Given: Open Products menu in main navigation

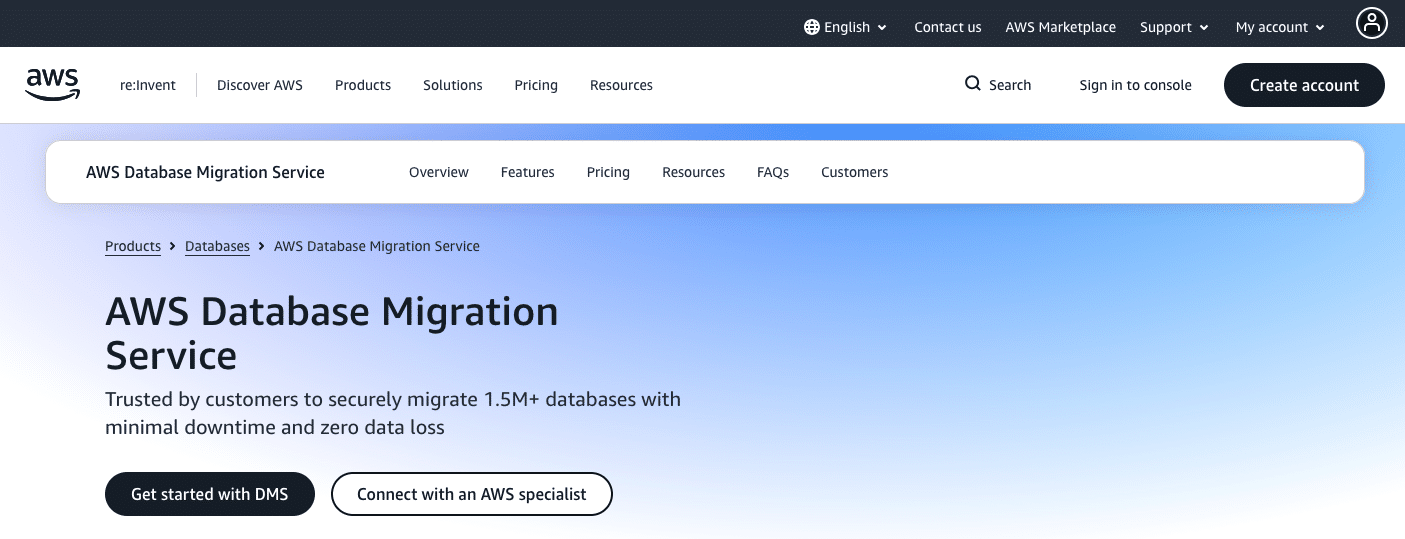Looking at the screenshot, I should pos(363,85).
